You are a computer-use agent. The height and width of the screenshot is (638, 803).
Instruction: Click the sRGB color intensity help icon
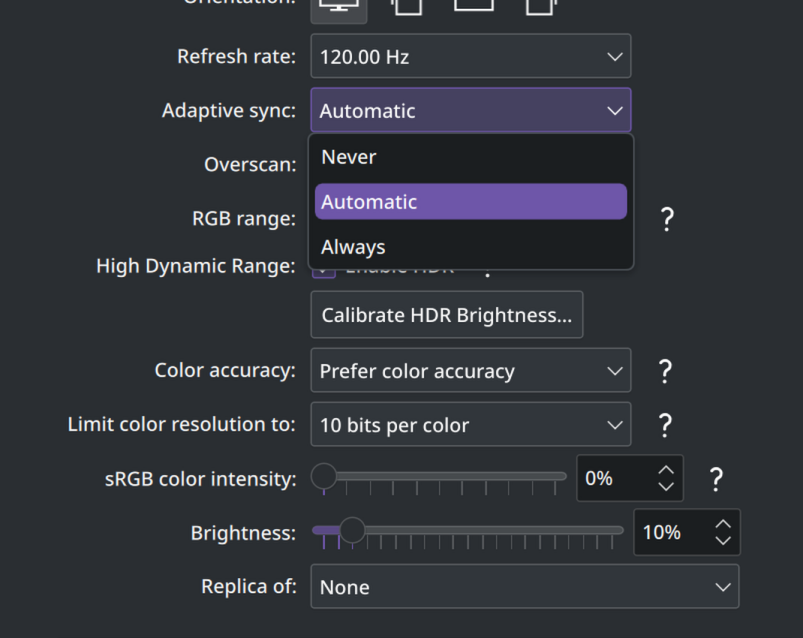(716, 479)
